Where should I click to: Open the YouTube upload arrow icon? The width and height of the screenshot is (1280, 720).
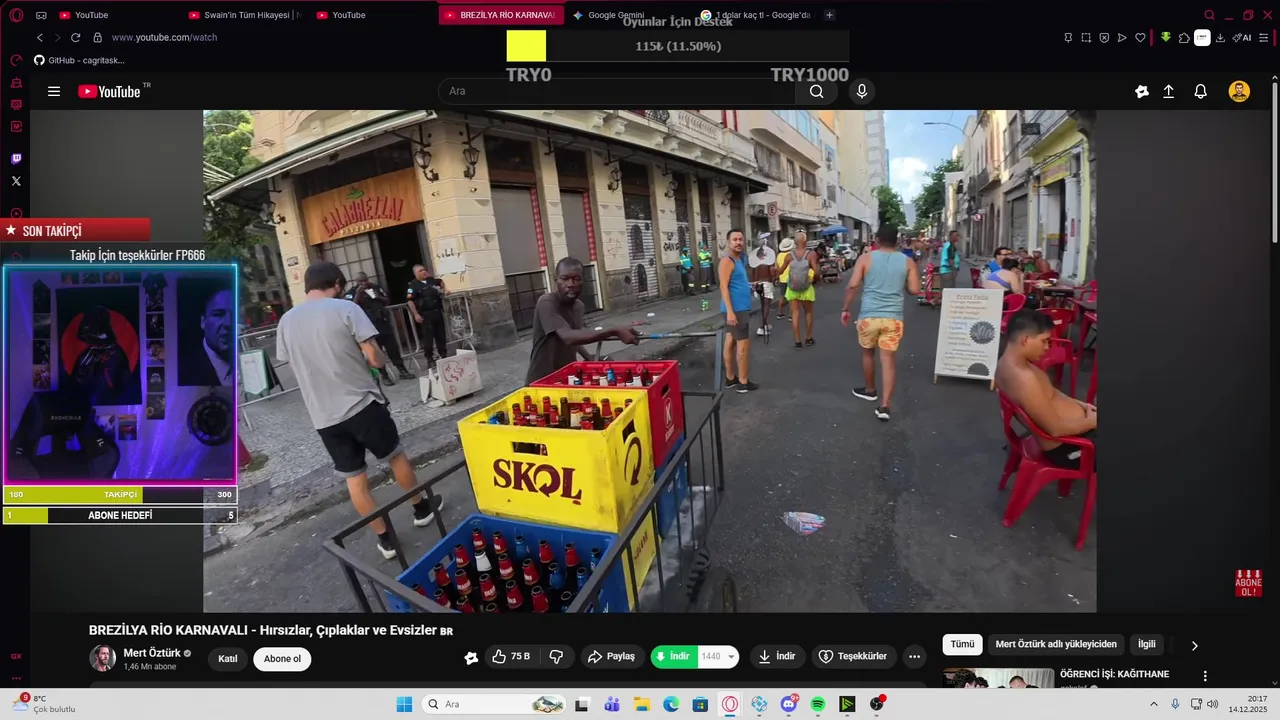coord(1168,91)
